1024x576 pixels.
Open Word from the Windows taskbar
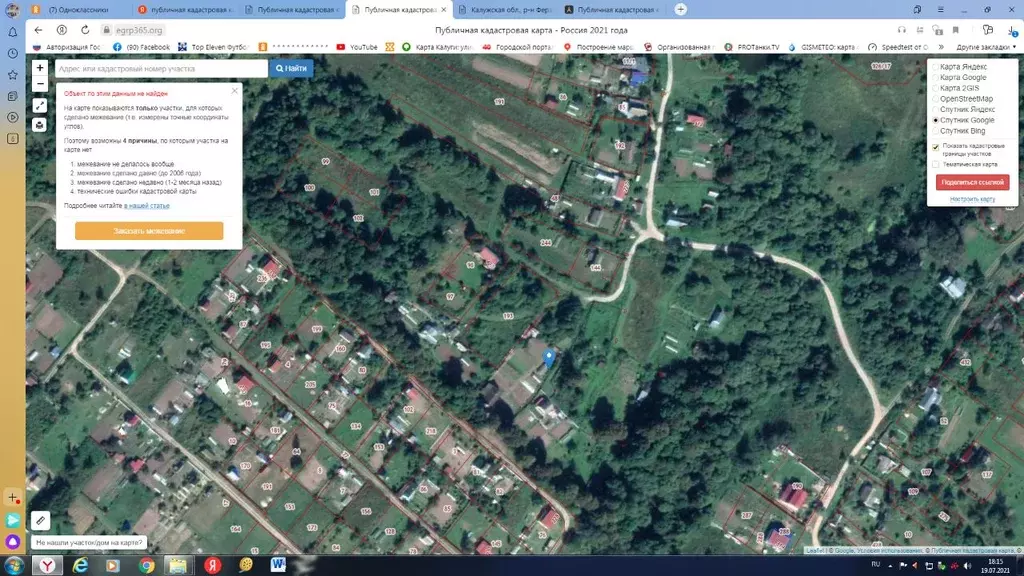278,565
